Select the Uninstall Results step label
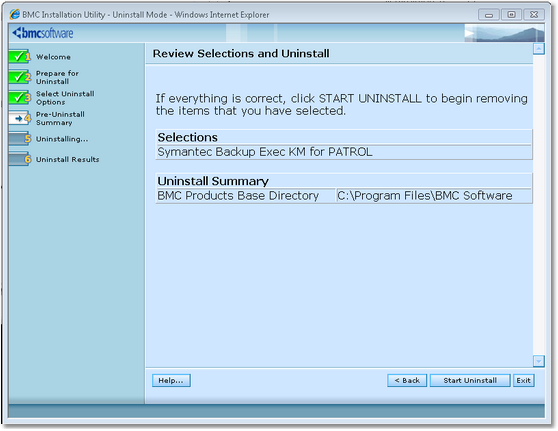558x431 pixels. coord(68,159)
